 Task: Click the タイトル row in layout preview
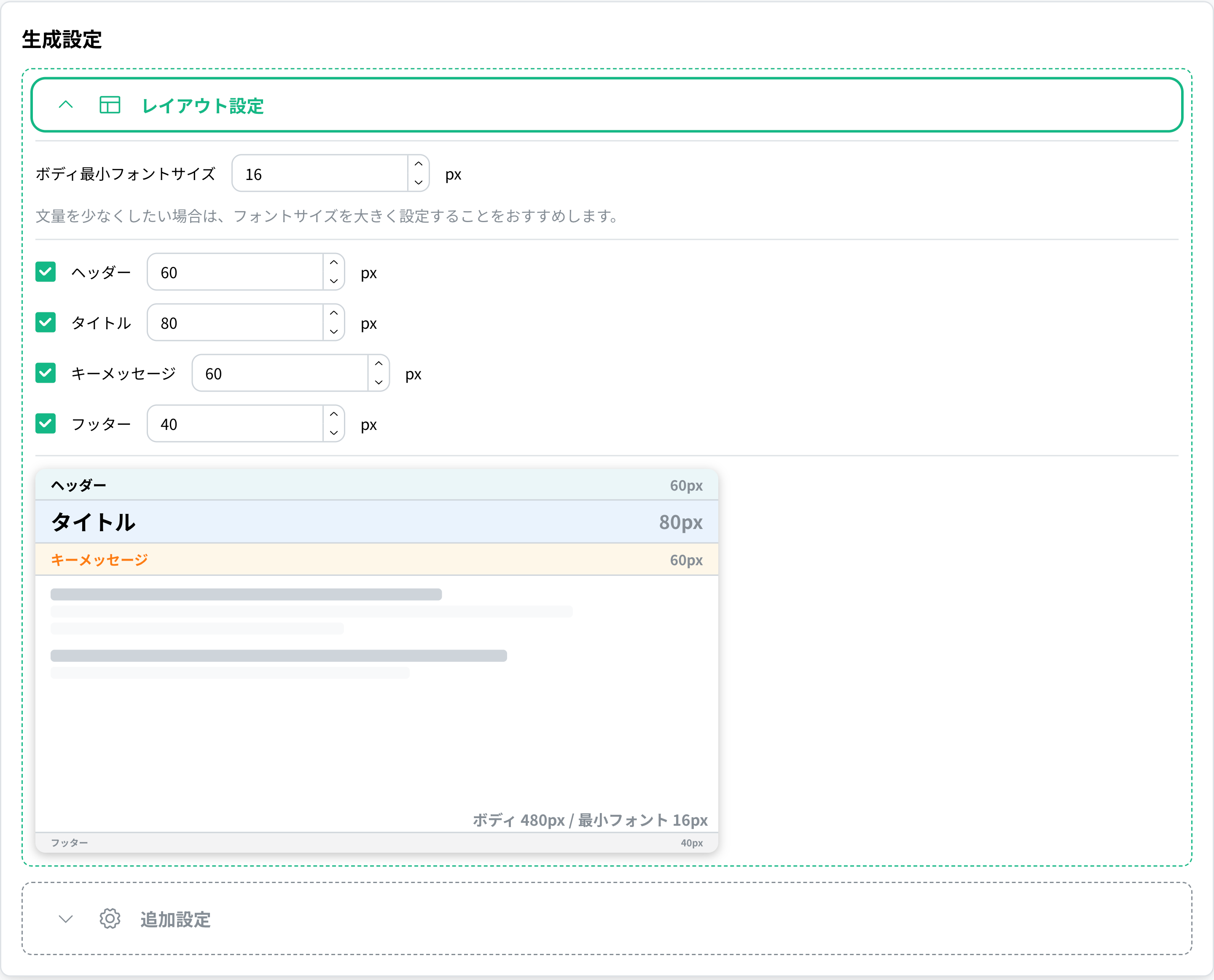[376, 522]
